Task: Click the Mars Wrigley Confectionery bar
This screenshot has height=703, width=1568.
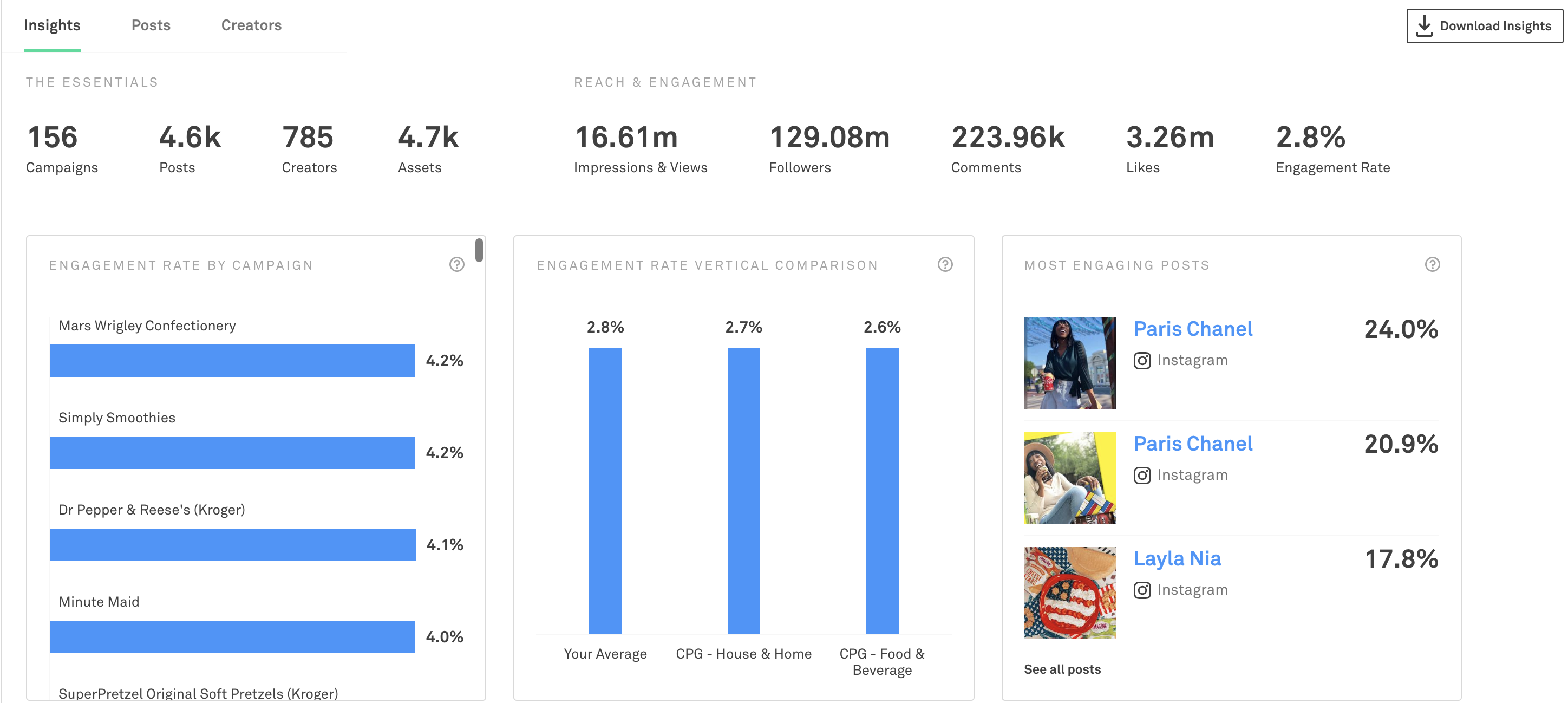Action: 232,361
